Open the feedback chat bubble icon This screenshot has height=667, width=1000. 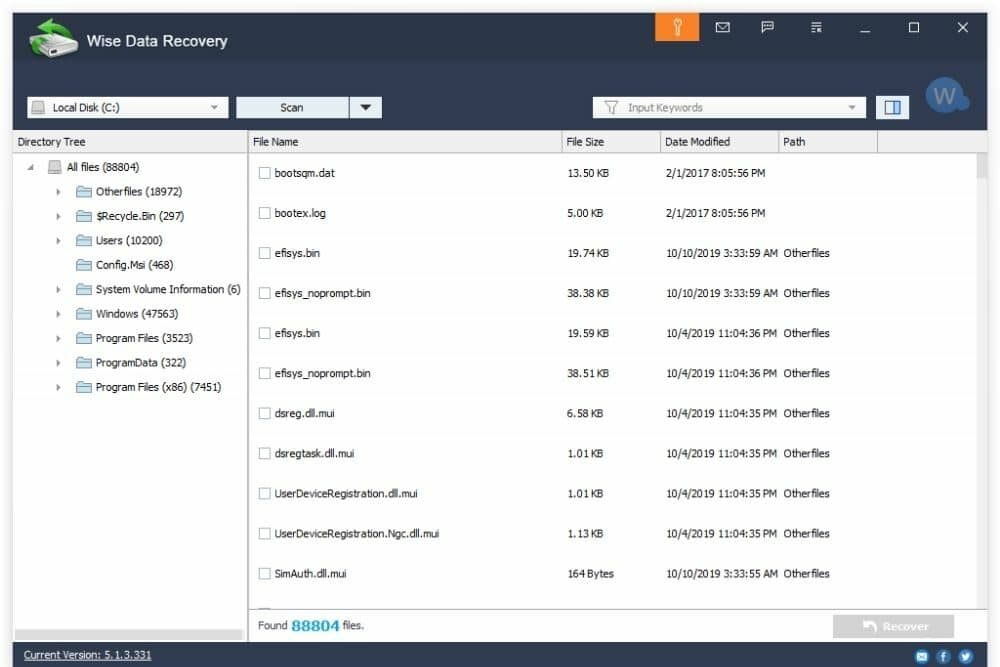(768, 27)
